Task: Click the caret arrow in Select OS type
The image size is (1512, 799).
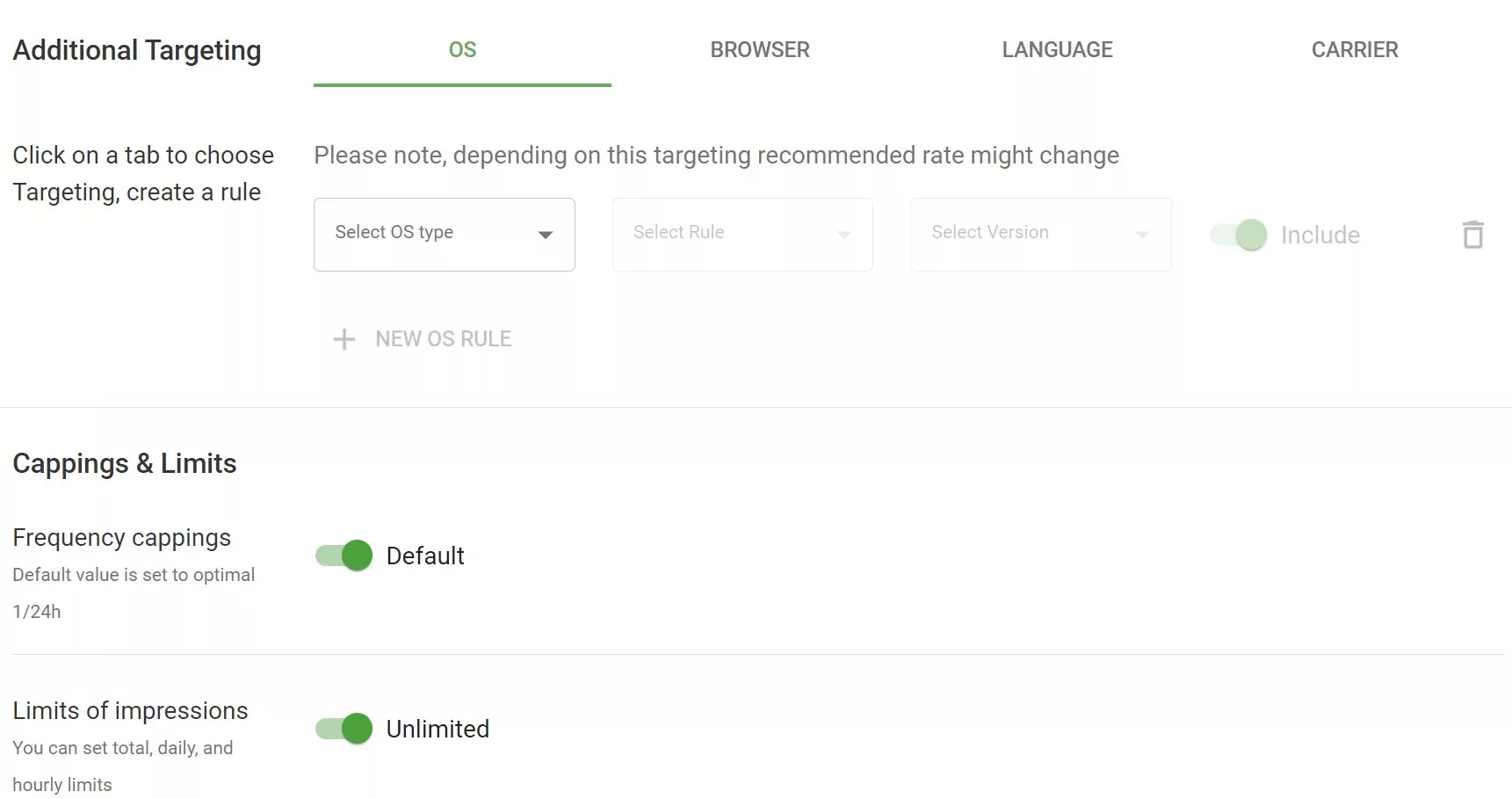Action: pos(545,235)
